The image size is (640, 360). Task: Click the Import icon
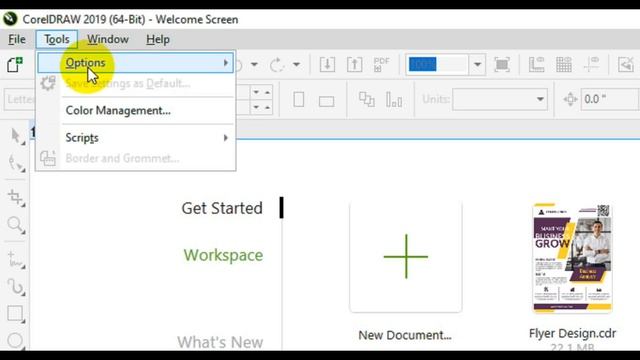327,64
